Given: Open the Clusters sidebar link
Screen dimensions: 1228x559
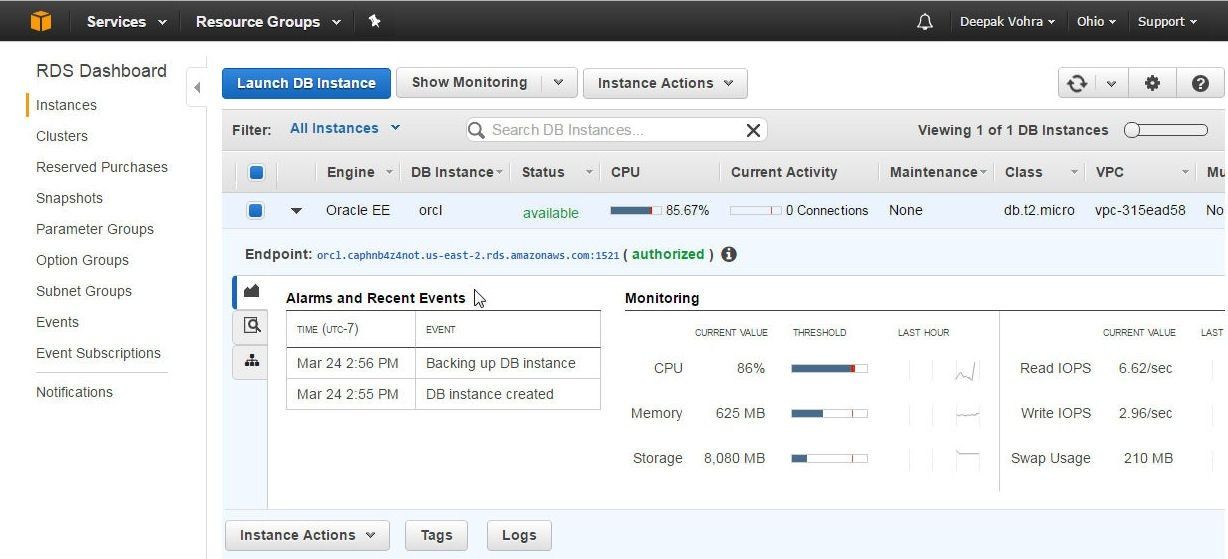Looking at the screenshot, I should pyautogui.click(x=62, y=136).
